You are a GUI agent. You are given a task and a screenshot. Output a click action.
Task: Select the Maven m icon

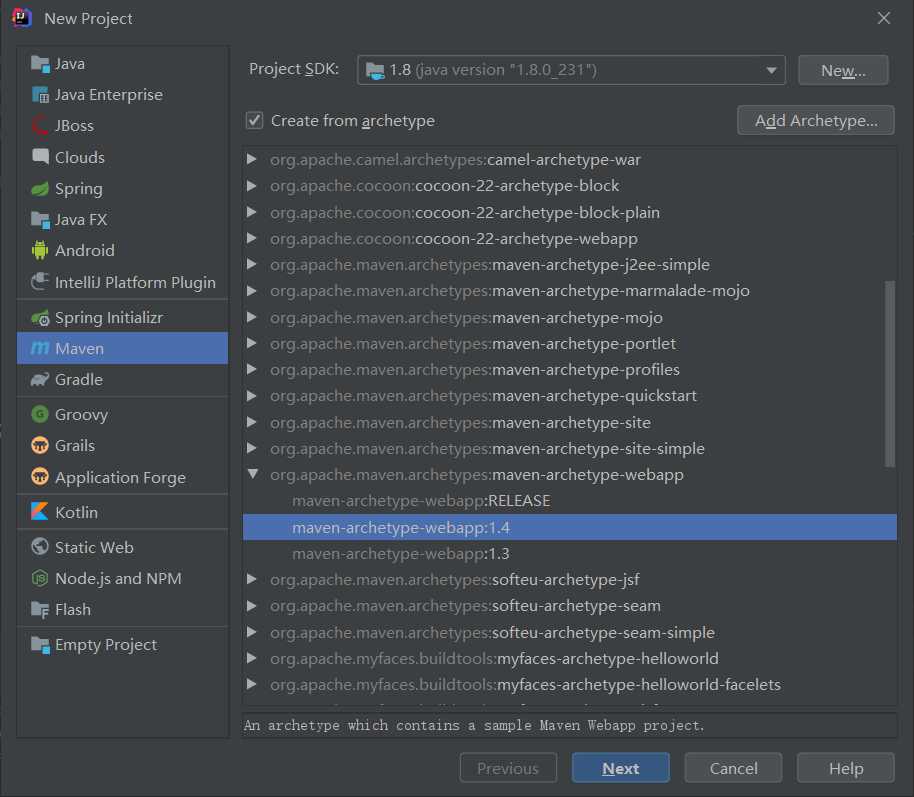[40, 349]
